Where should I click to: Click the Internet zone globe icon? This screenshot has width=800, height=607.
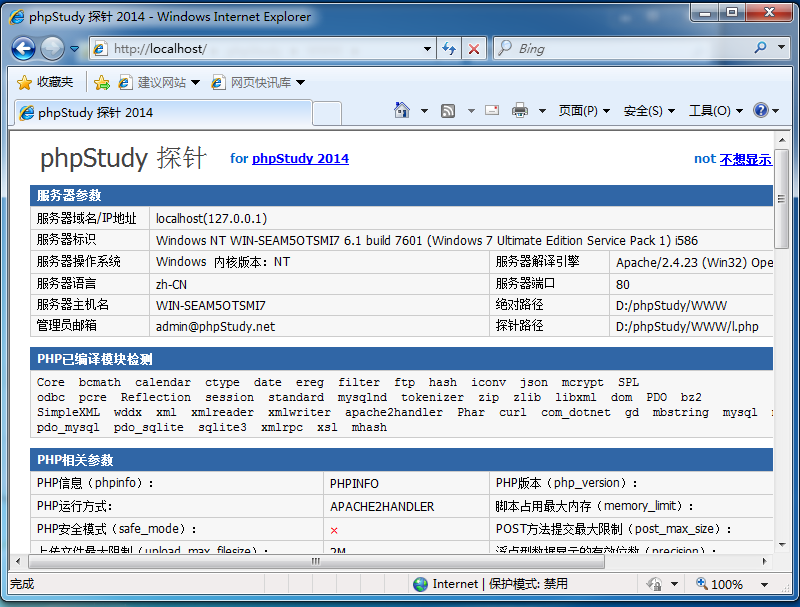(x=420, y=584)
